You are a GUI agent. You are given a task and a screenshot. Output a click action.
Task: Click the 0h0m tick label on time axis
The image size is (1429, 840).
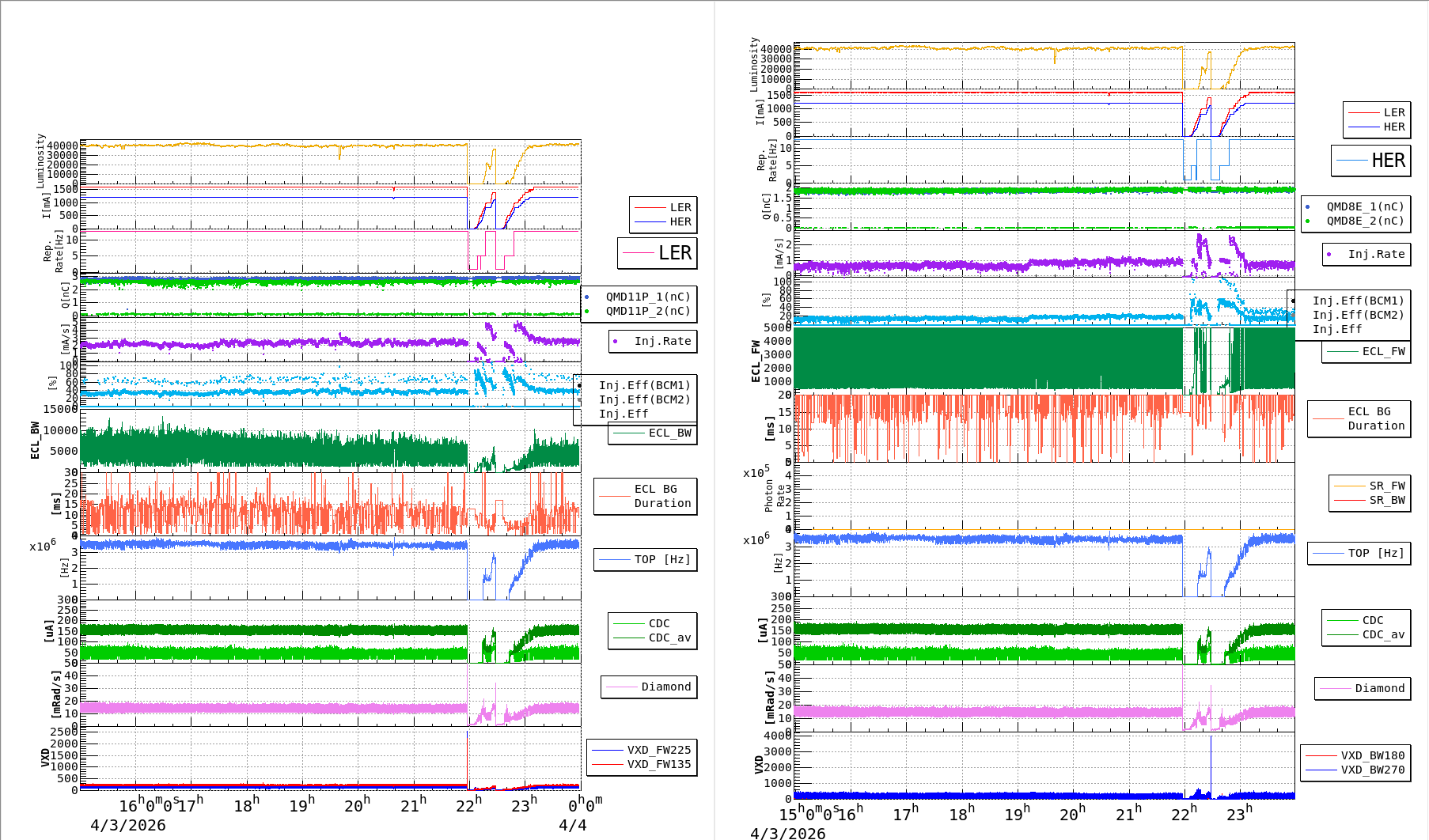point(585,804)
